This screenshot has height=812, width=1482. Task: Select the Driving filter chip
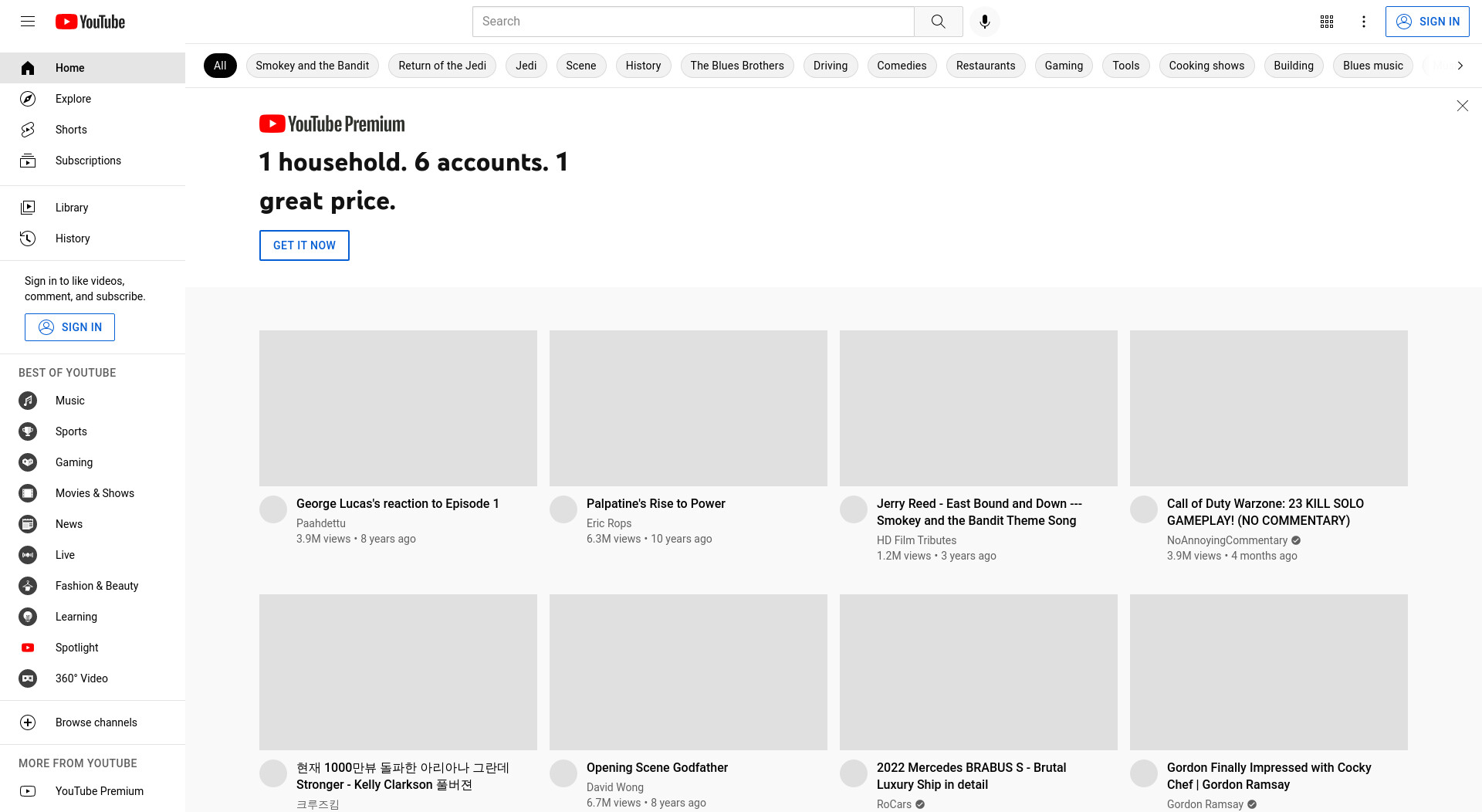831,66
